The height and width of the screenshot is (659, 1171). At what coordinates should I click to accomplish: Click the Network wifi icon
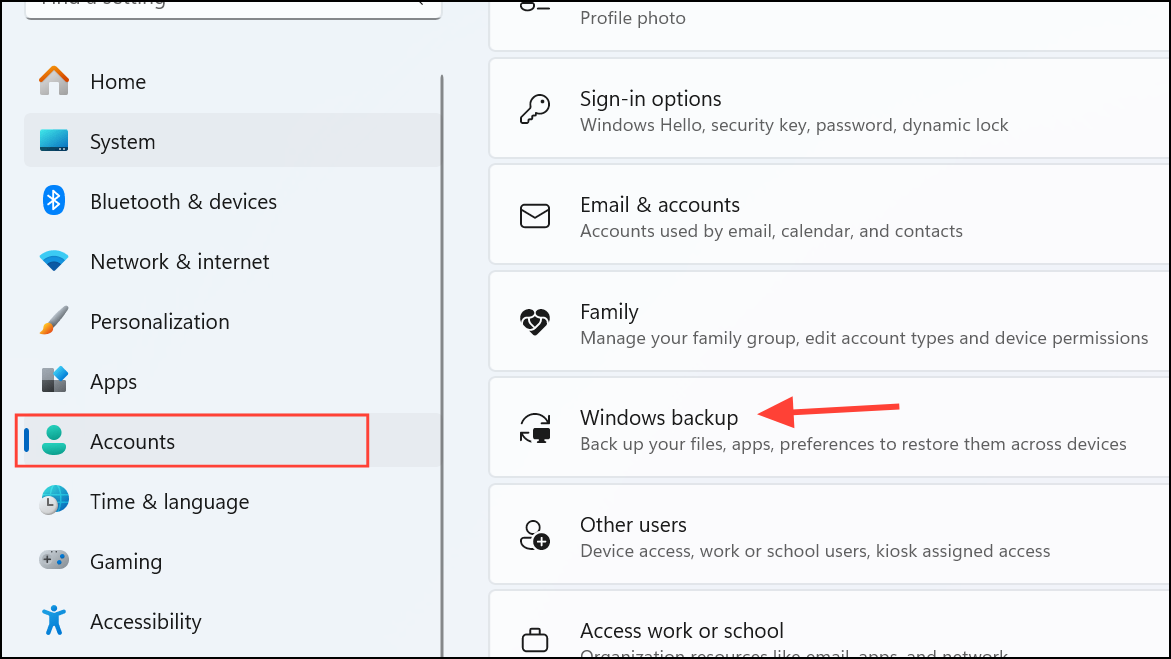54,261
